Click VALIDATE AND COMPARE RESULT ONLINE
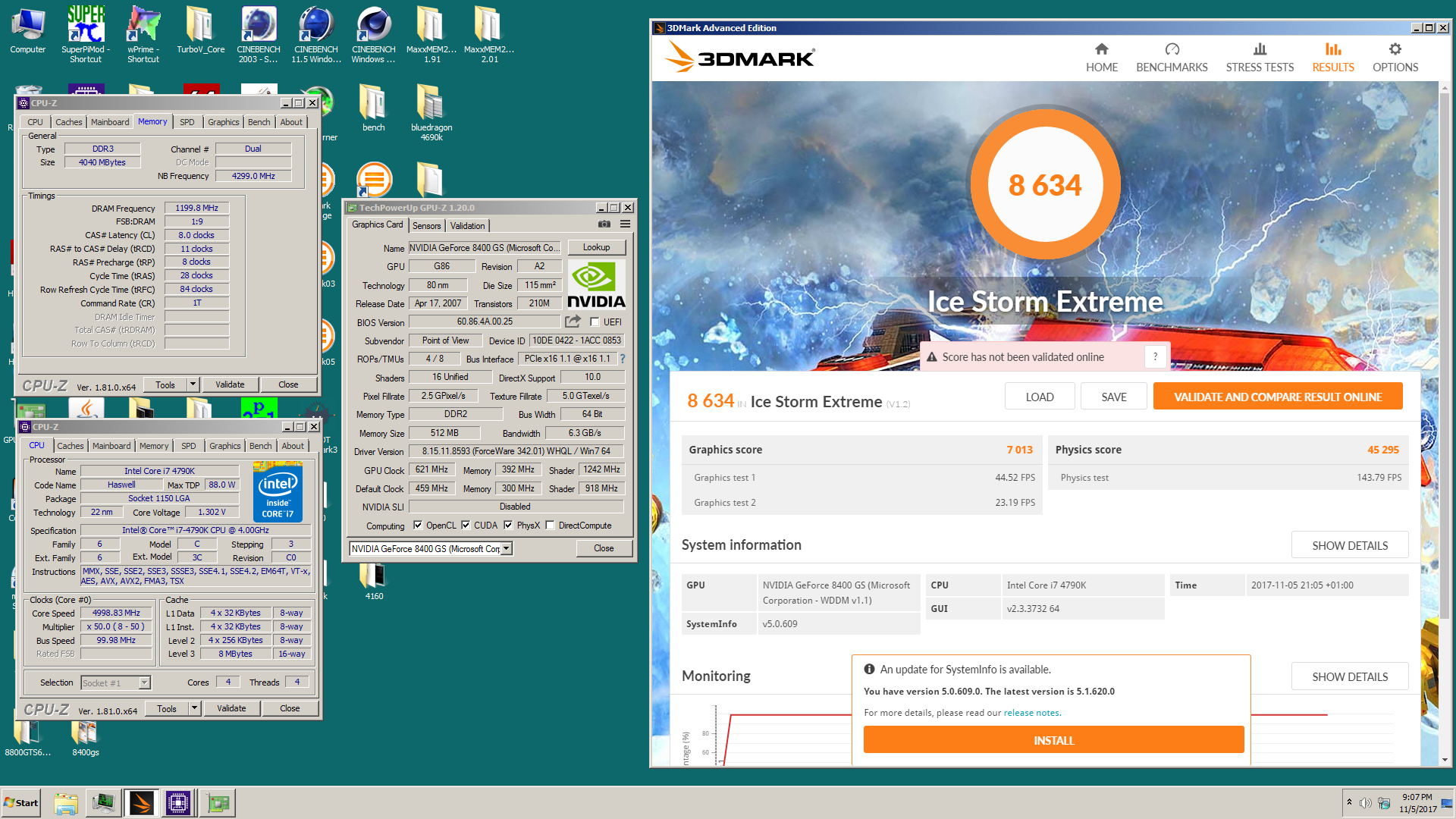The width and height of the screenshot is (1456, 819). coord(1278,397)
